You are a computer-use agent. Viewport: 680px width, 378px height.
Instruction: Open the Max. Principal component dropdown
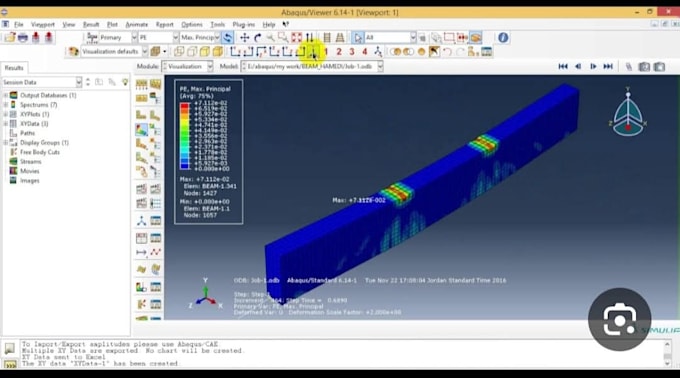[217, 38]
